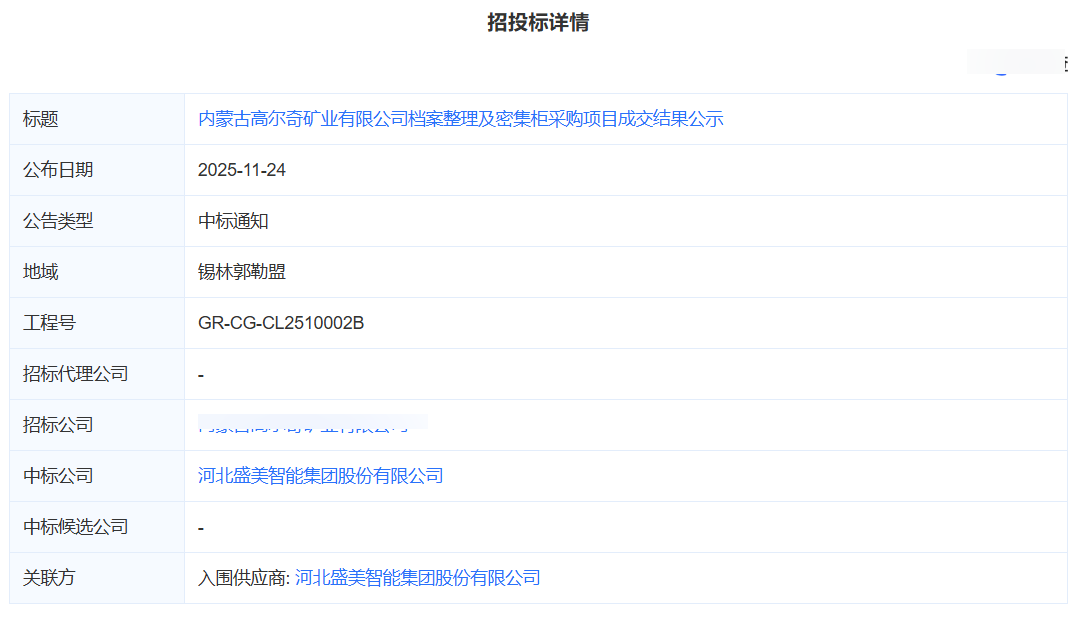Image resolution: width=1079 pixels, height=642 pixels.
Task: Open the 河北盛美智能集团股份有限公司 winning company link
Action: pos(320,475)
